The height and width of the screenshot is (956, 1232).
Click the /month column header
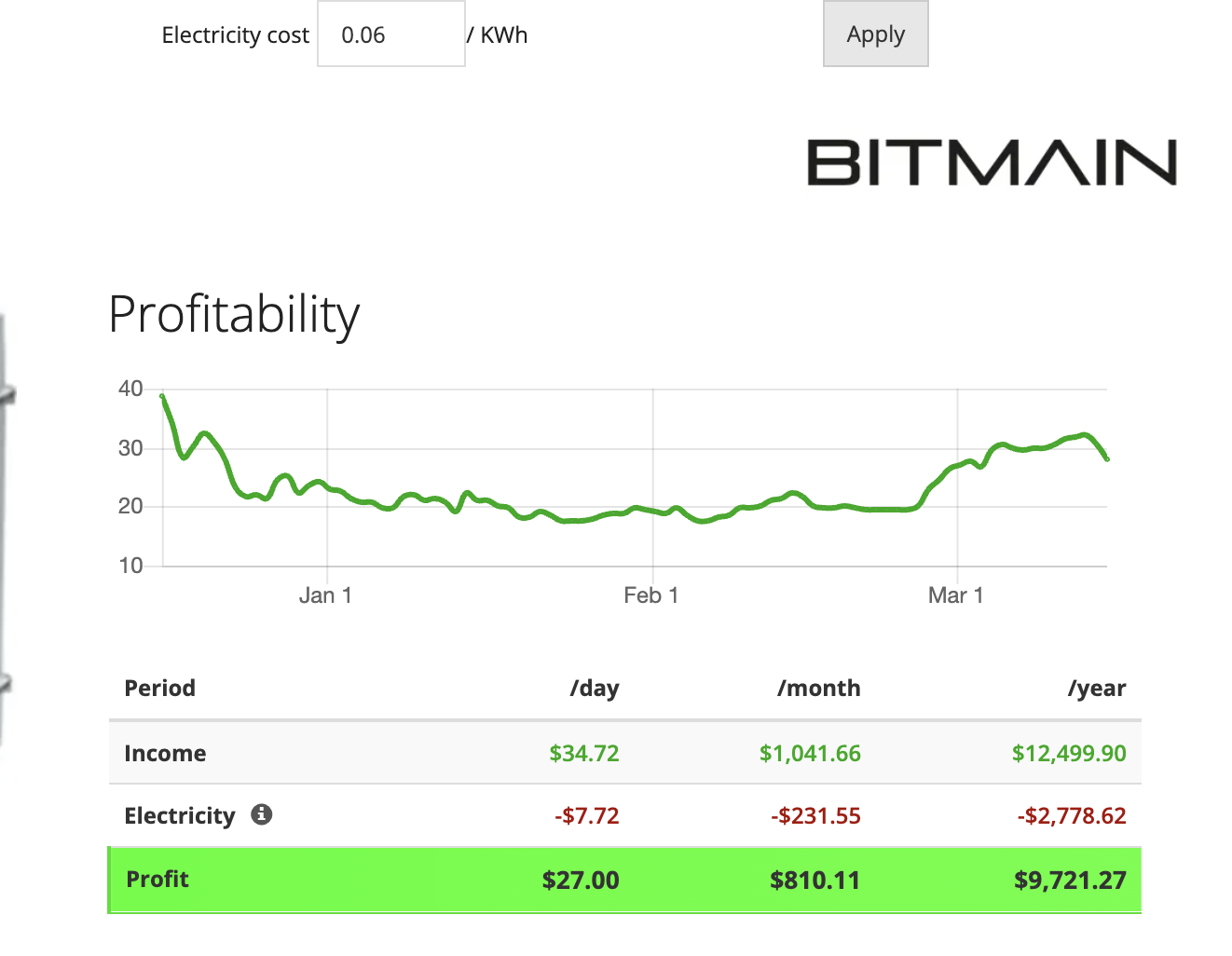[818, 688]
